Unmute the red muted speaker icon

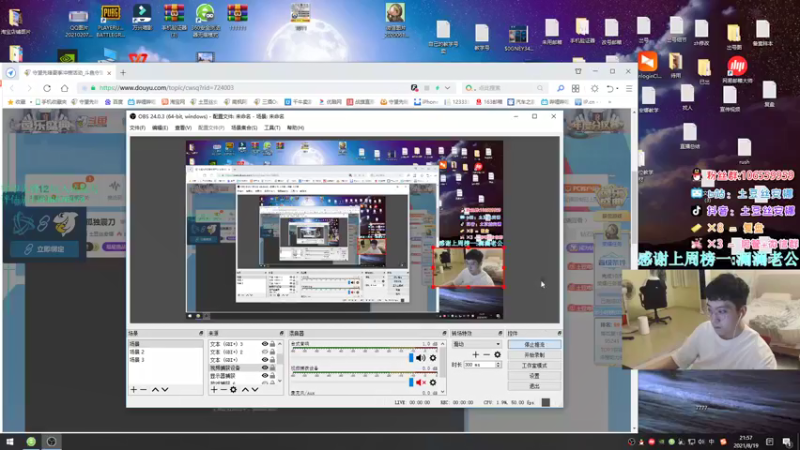click(x=421, y=382)
